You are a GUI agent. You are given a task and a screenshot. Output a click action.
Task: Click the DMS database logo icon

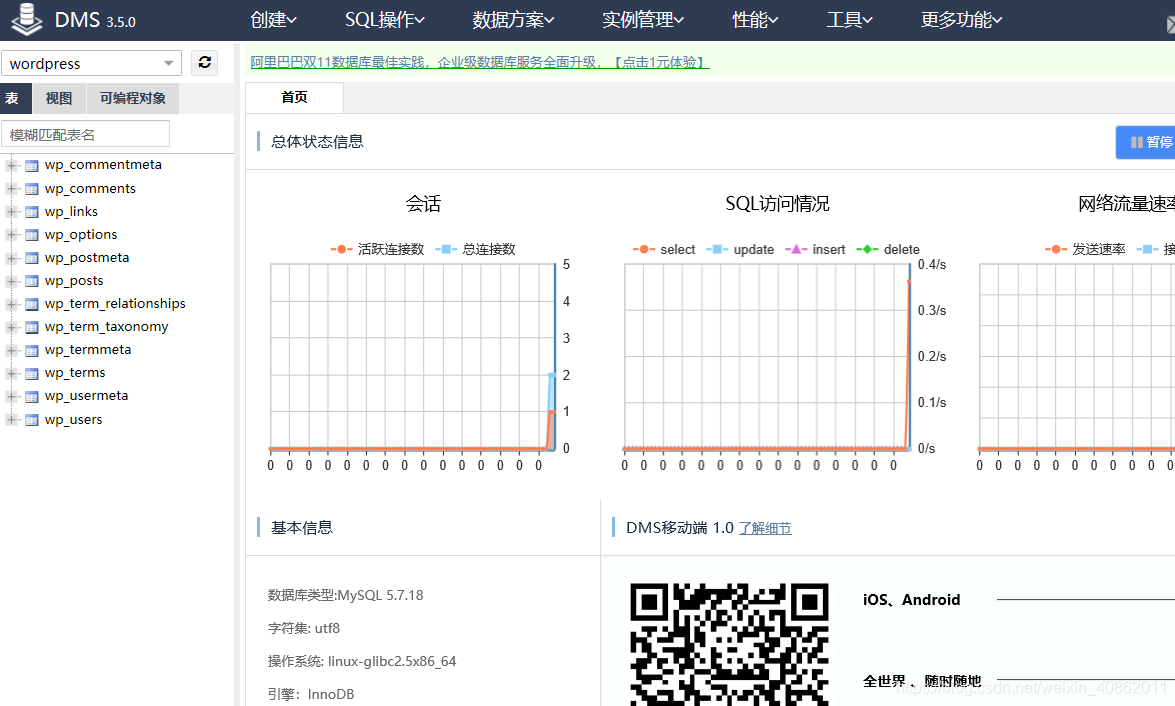(x=27, y=19)
